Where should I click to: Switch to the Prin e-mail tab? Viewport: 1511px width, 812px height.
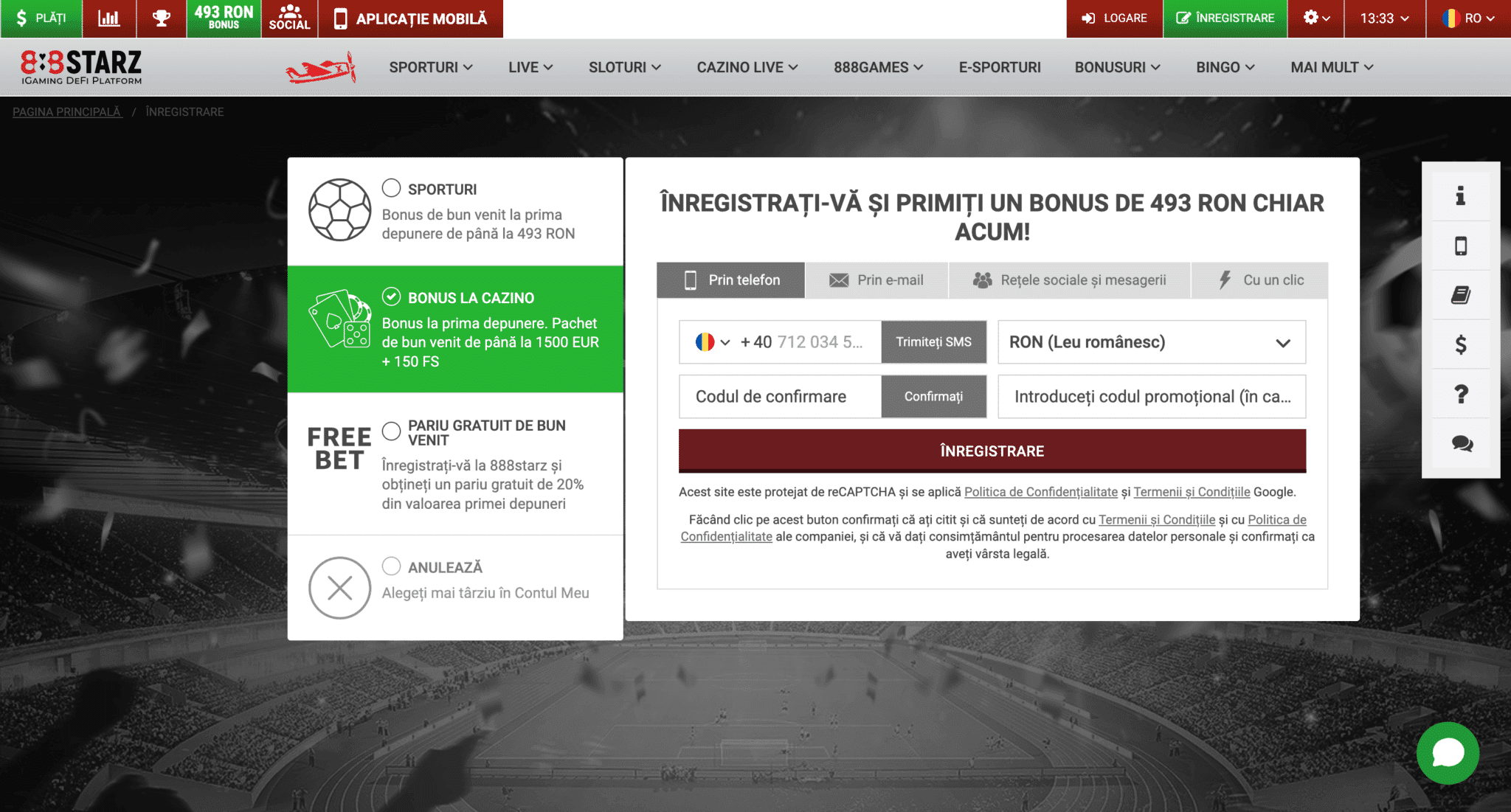876,280
